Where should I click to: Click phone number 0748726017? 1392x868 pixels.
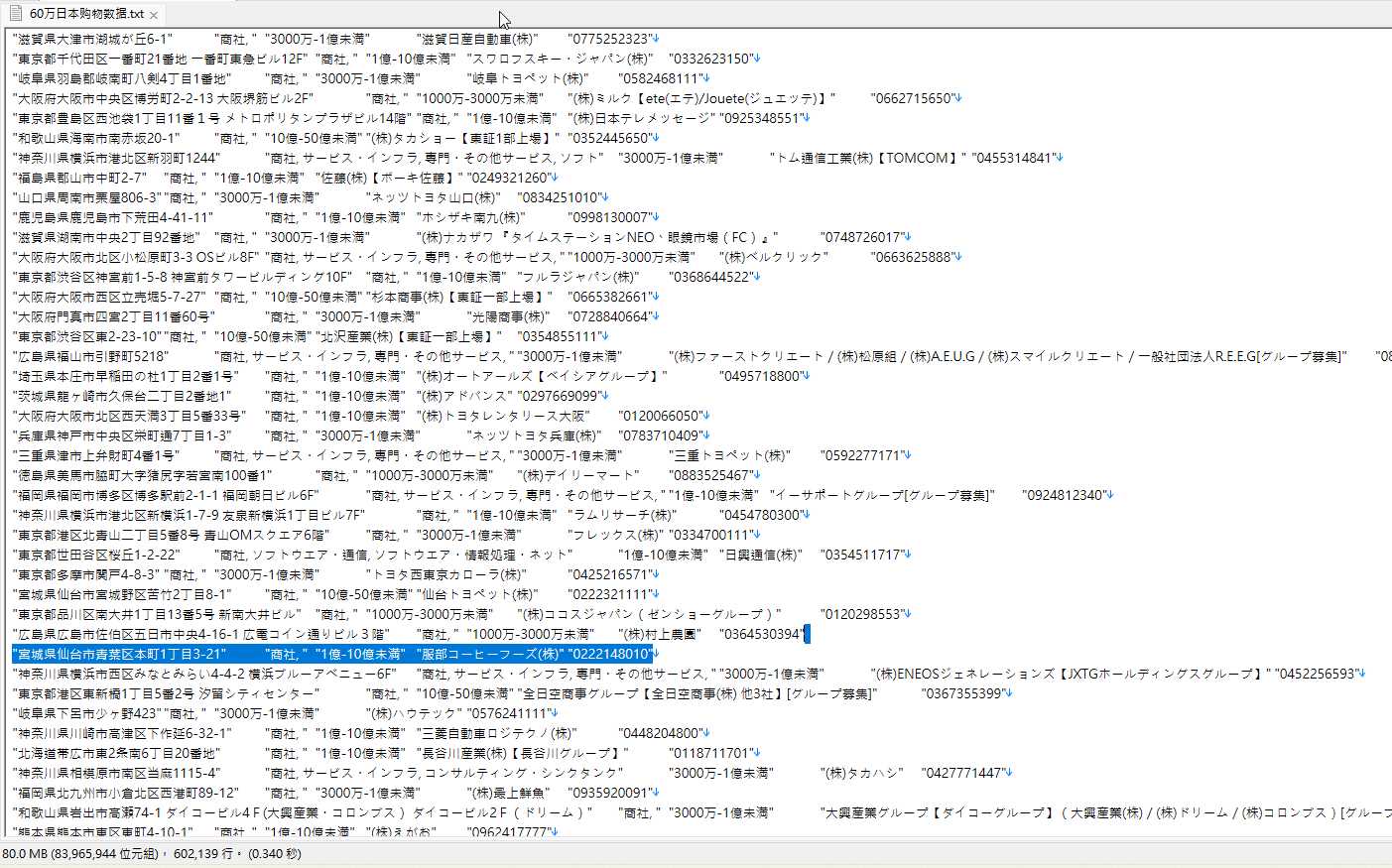862,237
